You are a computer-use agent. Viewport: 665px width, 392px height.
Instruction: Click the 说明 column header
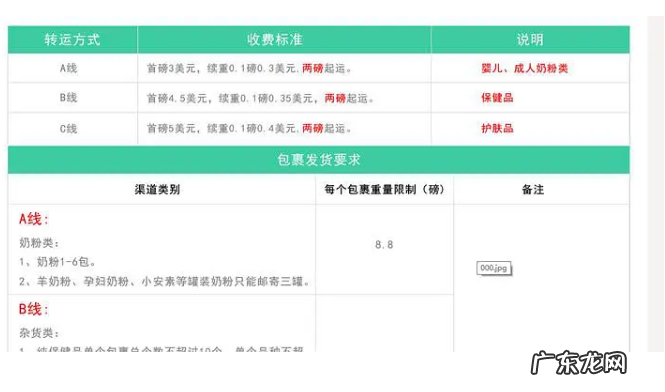(x=530, y=39)
